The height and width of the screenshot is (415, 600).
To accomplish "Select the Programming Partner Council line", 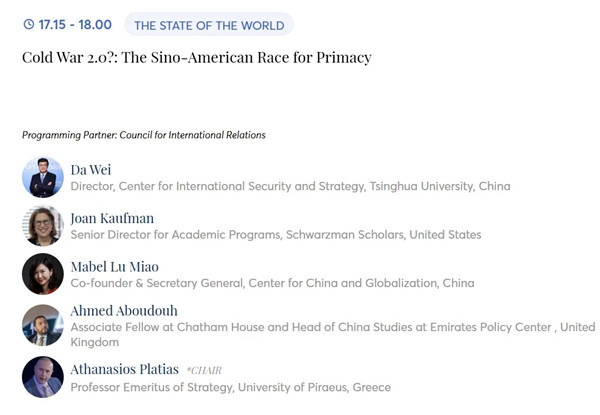I will (x=144, y=135).
